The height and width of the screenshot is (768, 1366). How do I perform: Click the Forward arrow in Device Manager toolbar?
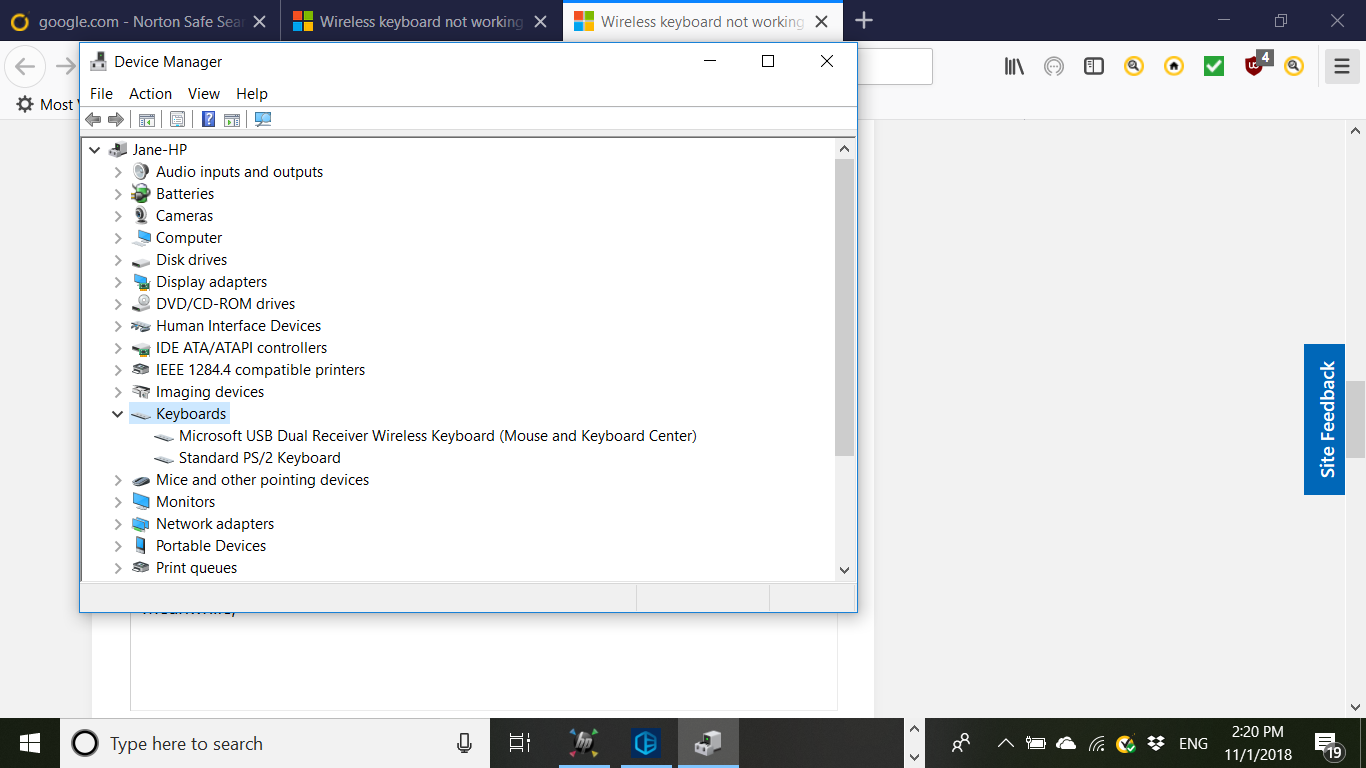coord(116,119)
